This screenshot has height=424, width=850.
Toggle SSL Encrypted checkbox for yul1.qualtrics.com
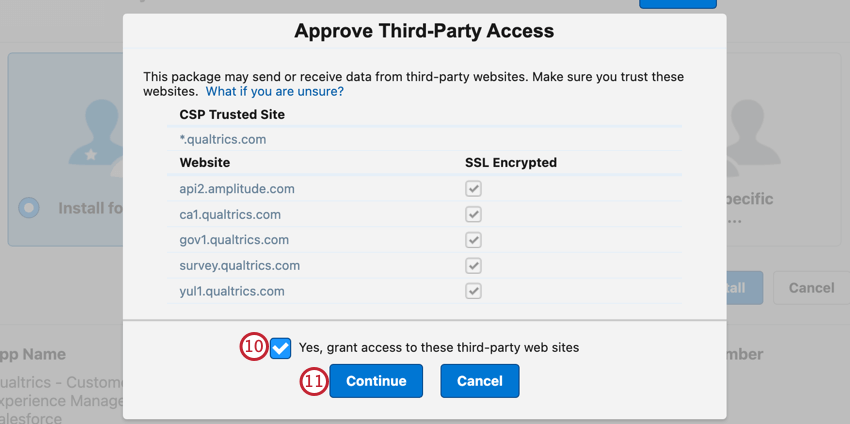click(474, 291)
